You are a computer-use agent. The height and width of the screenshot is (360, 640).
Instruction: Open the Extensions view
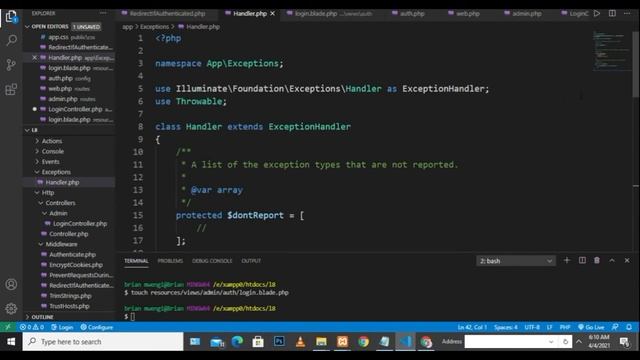(x=11, y=89)
